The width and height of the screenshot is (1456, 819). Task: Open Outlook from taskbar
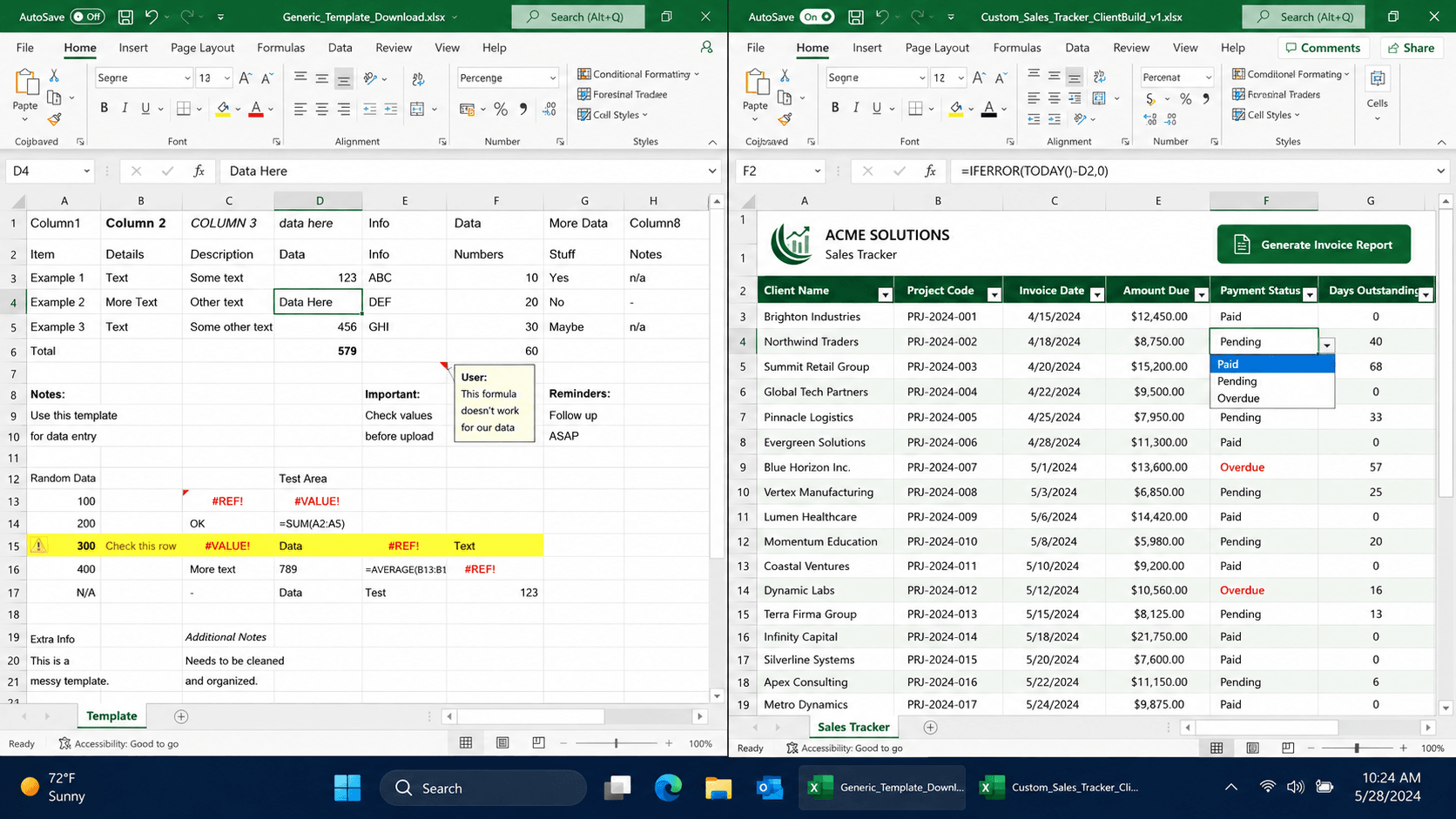769,788
